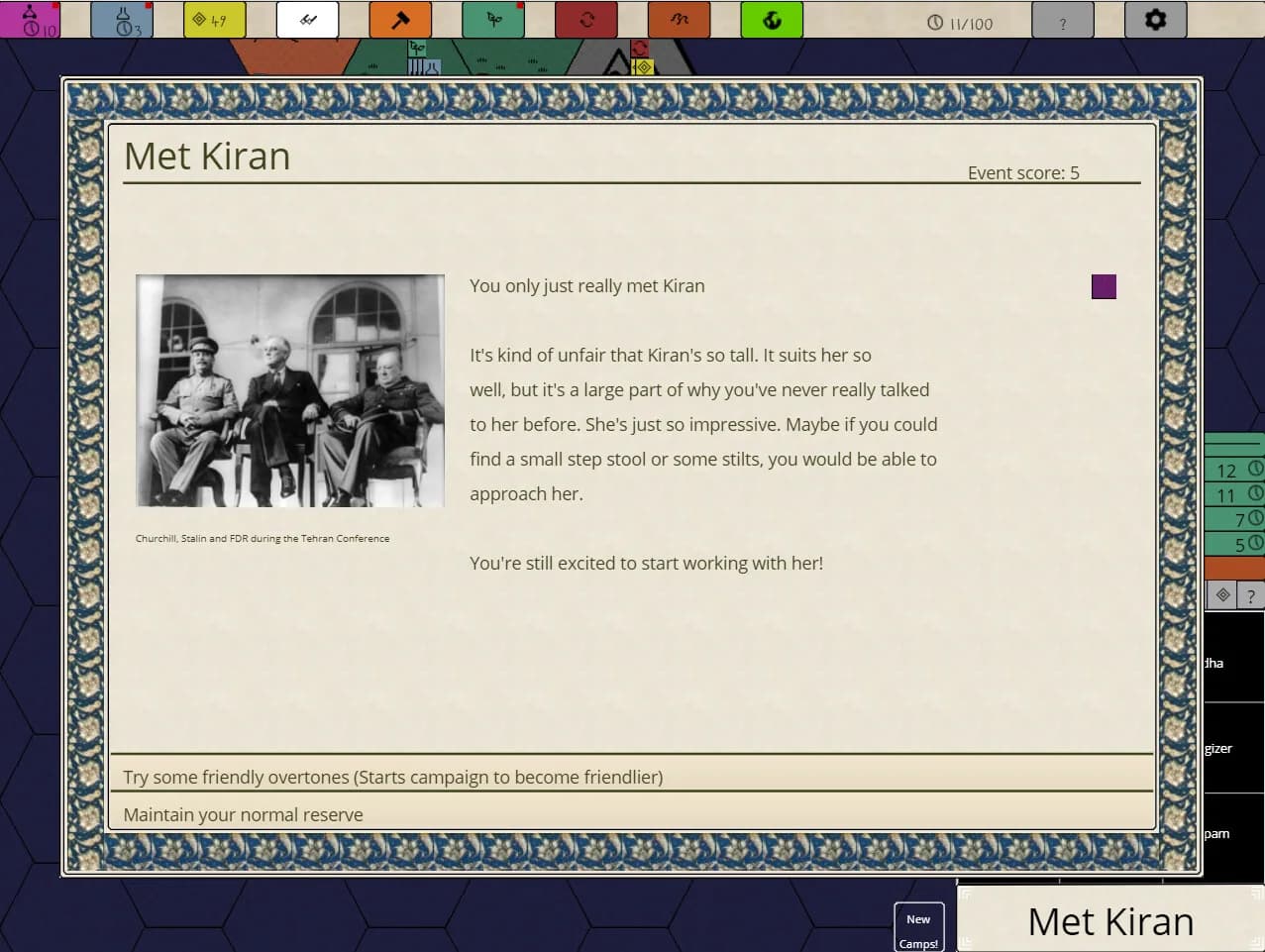Click the blue flask research button
The width and height of the screenshot is (1265, 952).
tap(122, 20)
